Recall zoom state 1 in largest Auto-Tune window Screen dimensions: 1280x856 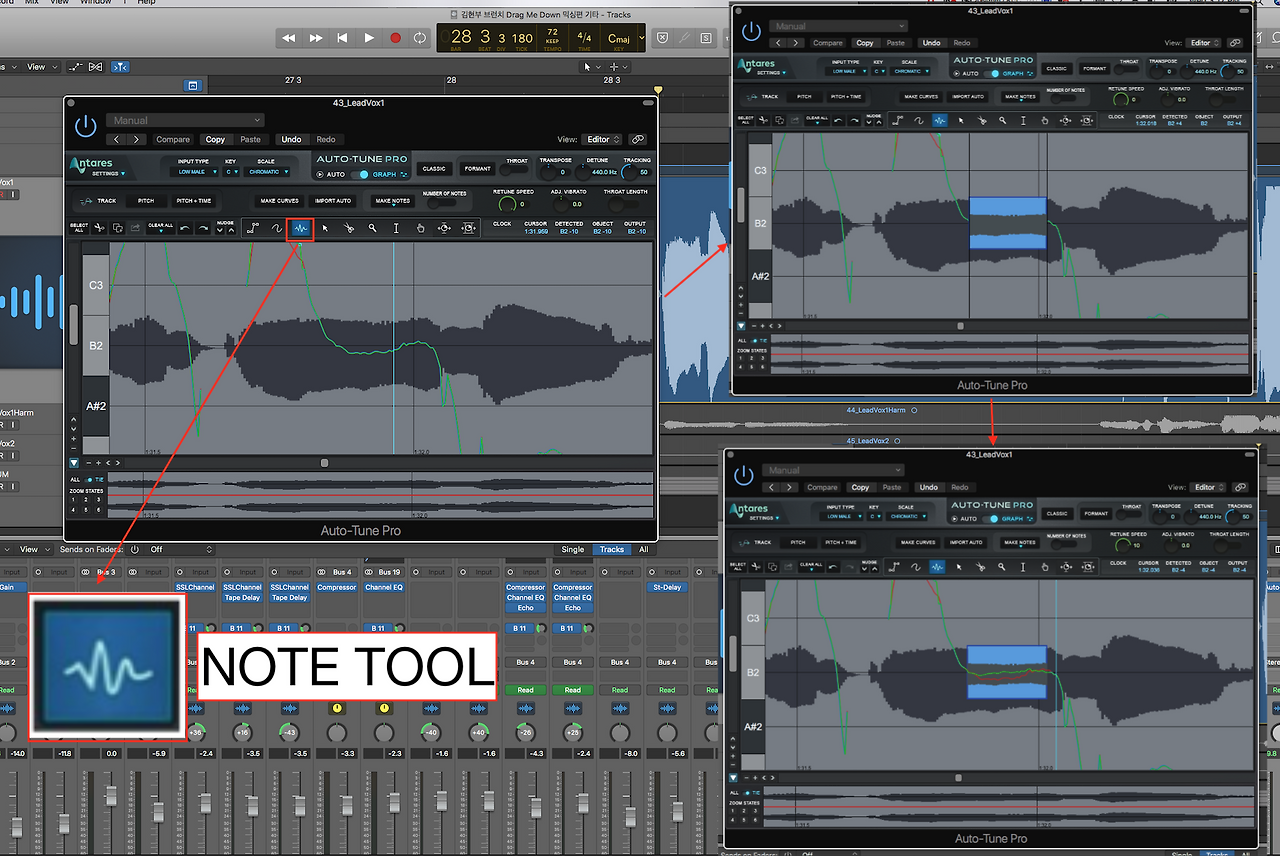(72, 501)
